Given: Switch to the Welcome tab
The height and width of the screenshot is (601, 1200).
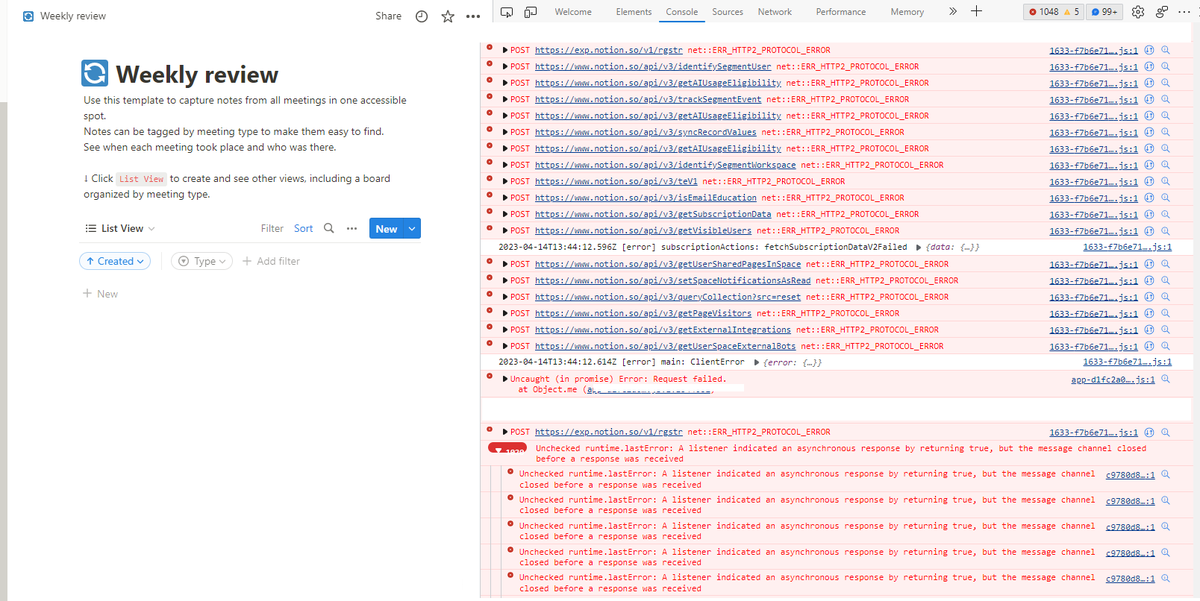Looking at the screenshot, I should point(573,12).
